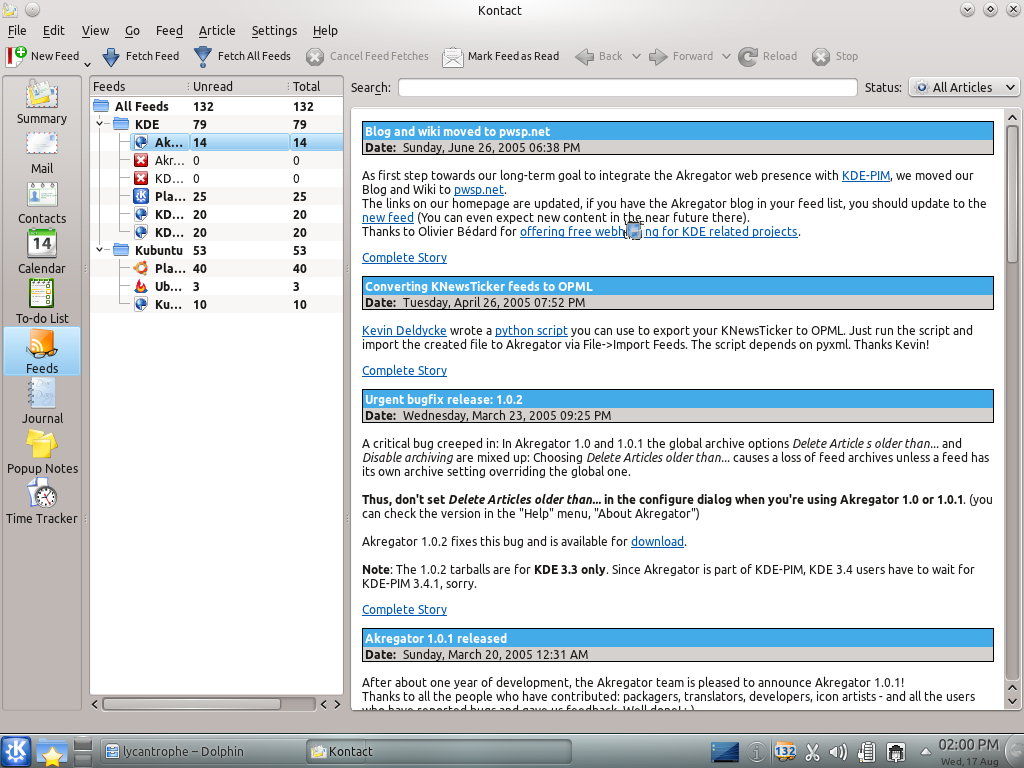
Task: Click the KDE application launcher icon
Action: pos(16,751)
